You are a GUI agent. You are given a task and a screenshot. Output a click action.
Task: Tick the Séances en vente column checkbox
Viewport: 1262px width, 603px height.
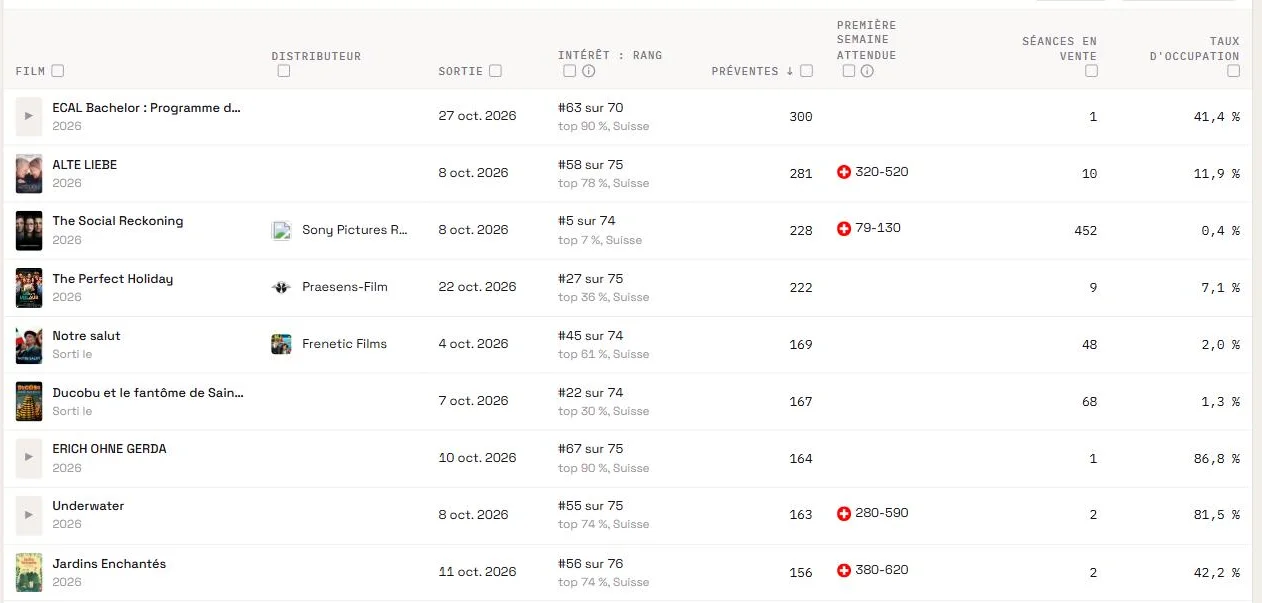coord(1091,71)
